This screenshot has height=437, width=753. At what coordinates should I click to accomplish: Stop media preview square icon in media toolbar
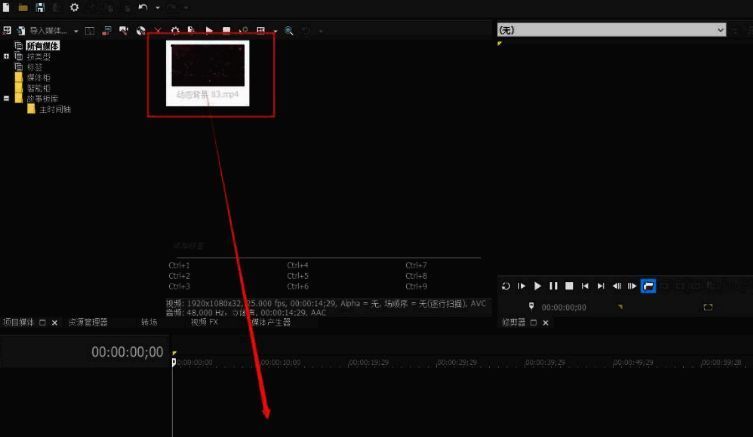pyautogui.click(x=226, y=31)
